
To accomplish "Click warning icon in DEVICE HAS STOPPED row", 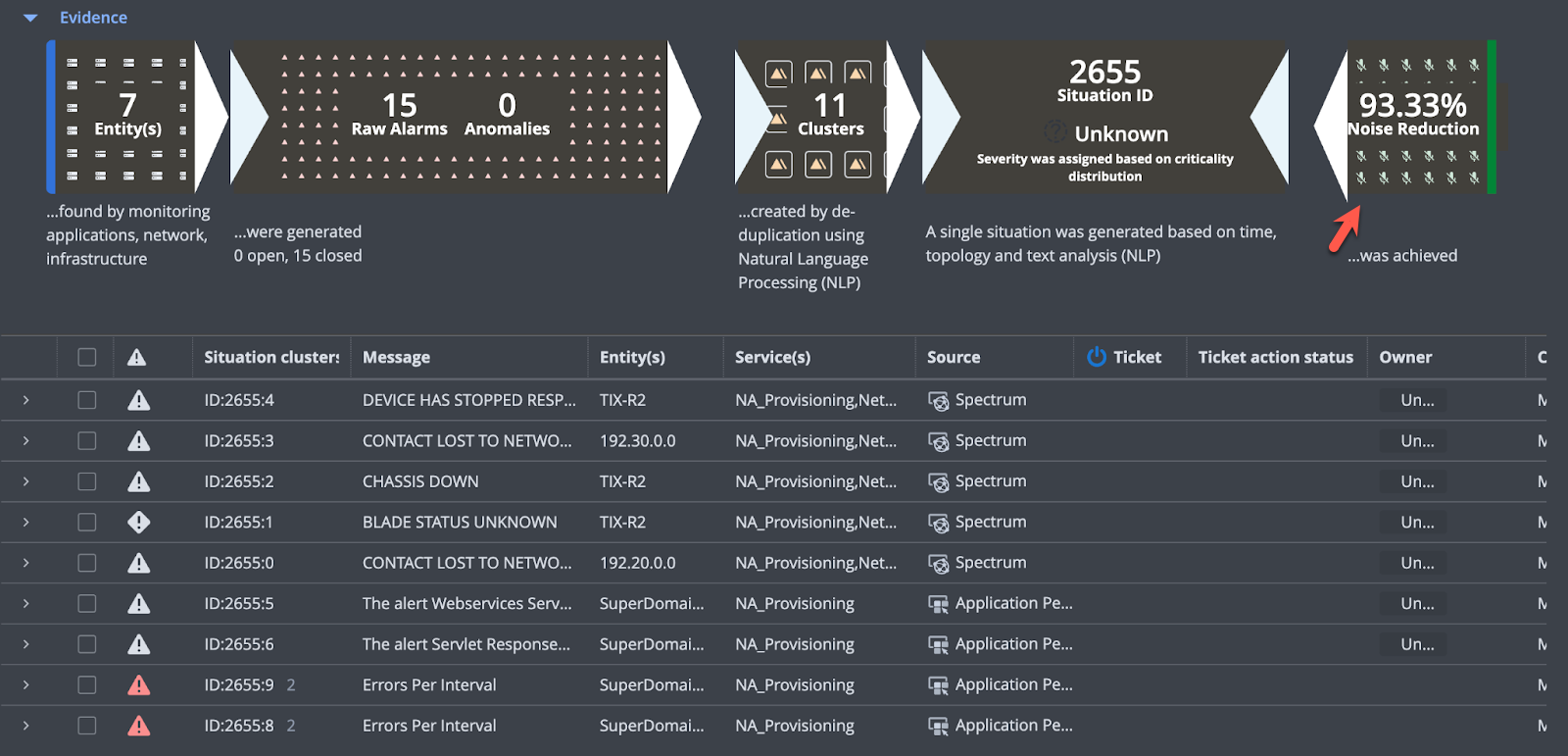I will click(139, 400).
